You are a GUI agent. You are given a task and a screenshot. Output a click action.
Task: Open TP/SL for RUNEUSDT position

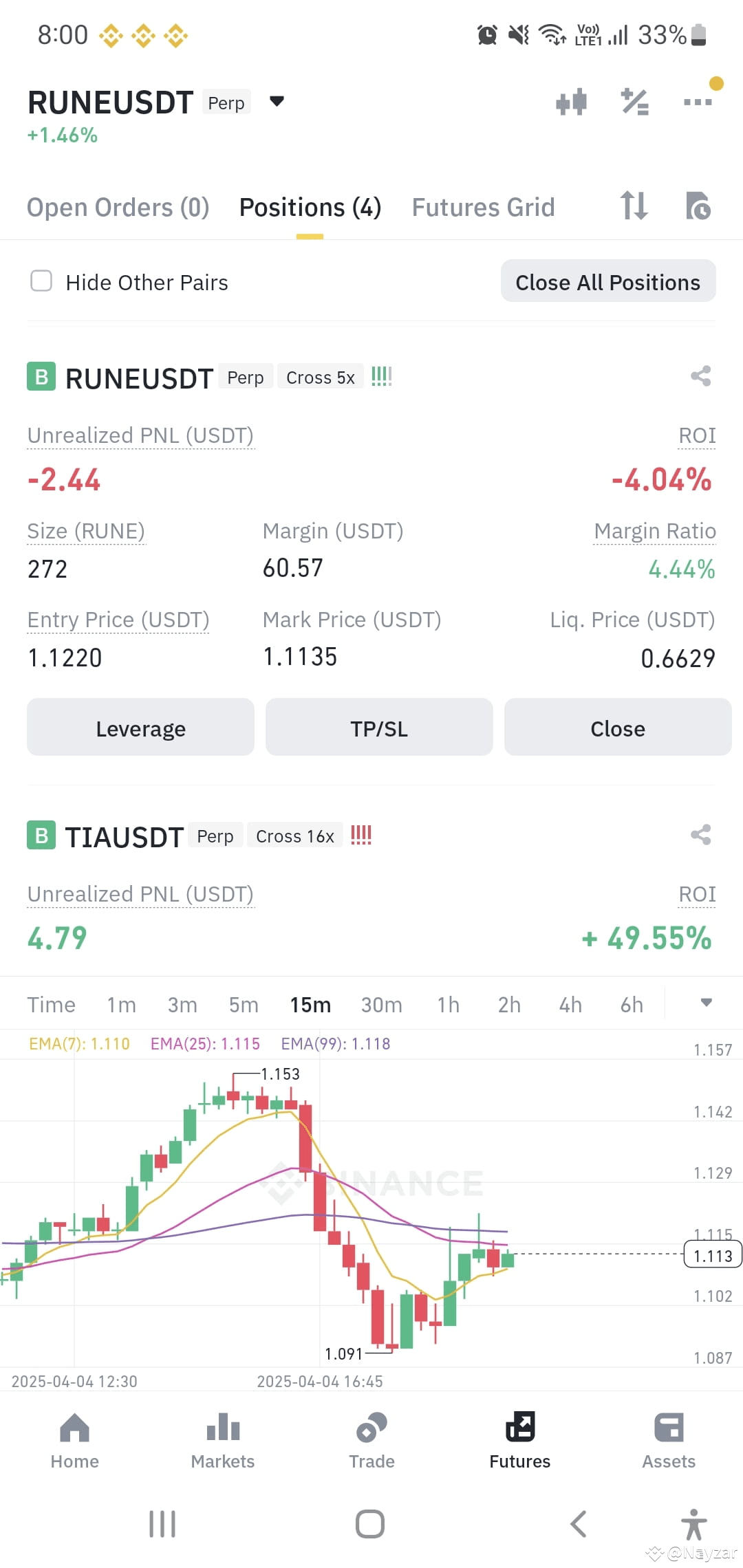pos(379,728)
